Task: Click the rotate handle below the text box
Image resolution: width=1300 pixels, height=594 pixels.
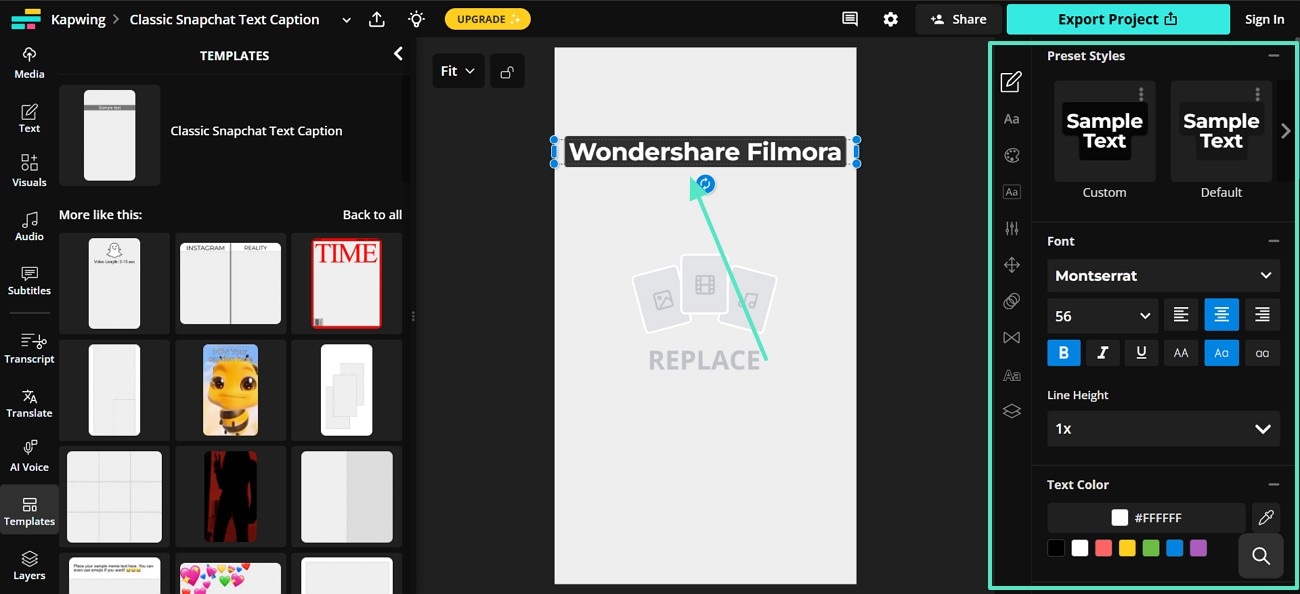Action: pyautogui.click(x=705, y=184)
